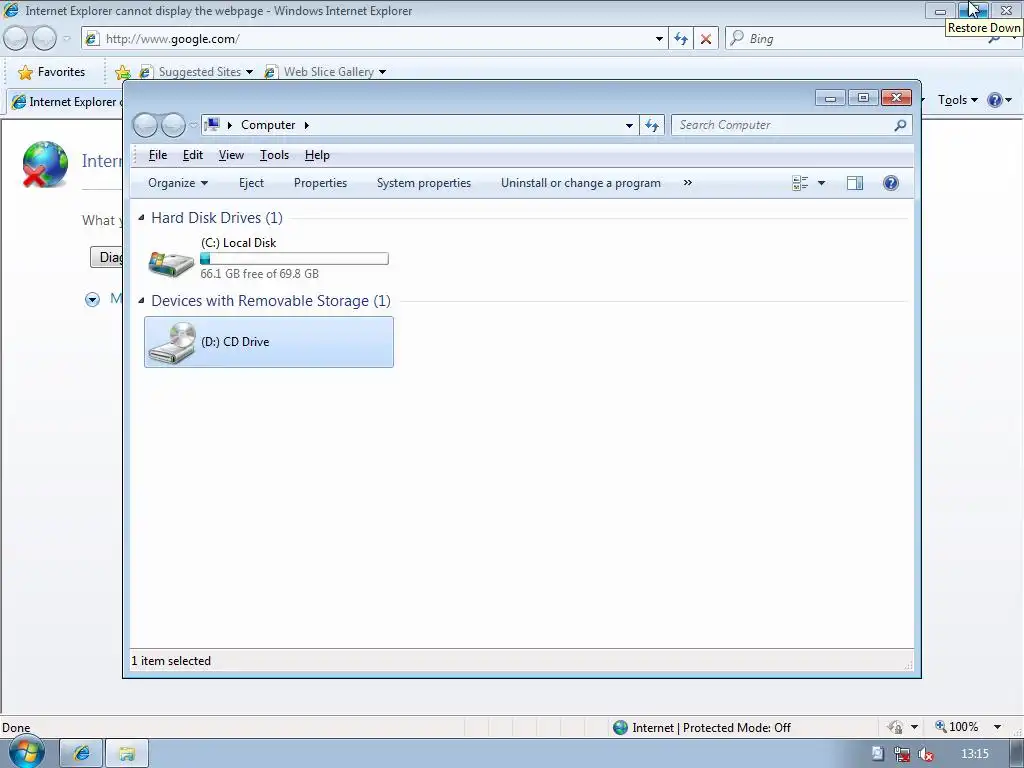Collapse Devices with Removable Storage group

point(141,300)
